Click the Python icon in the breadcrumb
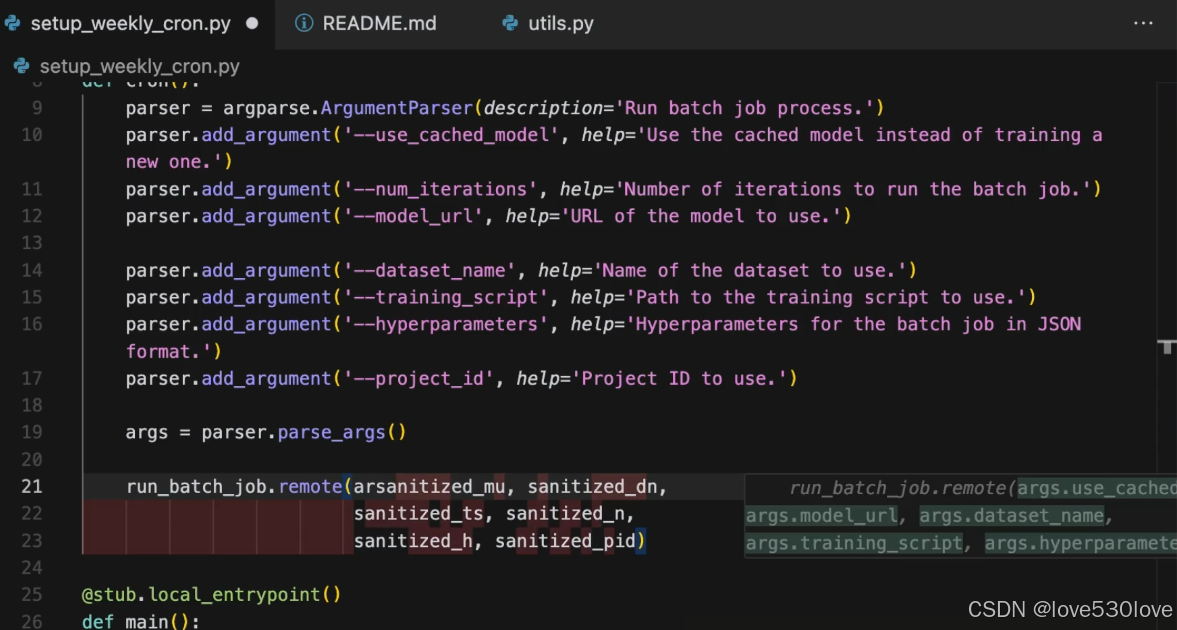 (21, 66)
